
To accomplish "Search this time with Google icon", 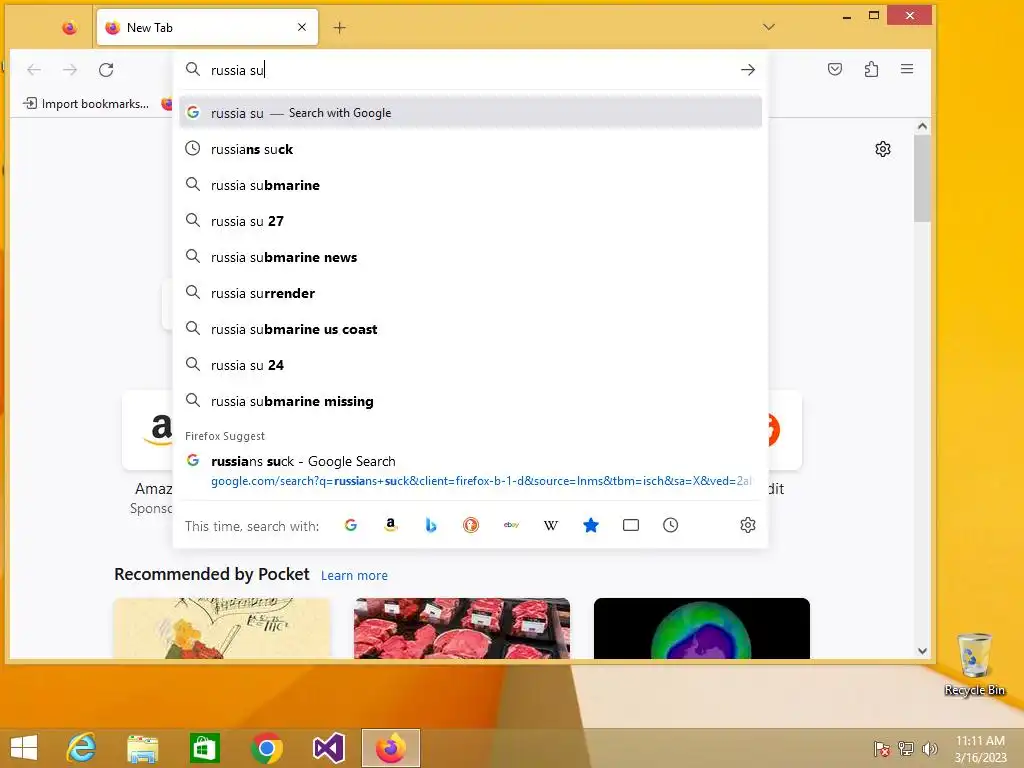I will click(351, 525).
